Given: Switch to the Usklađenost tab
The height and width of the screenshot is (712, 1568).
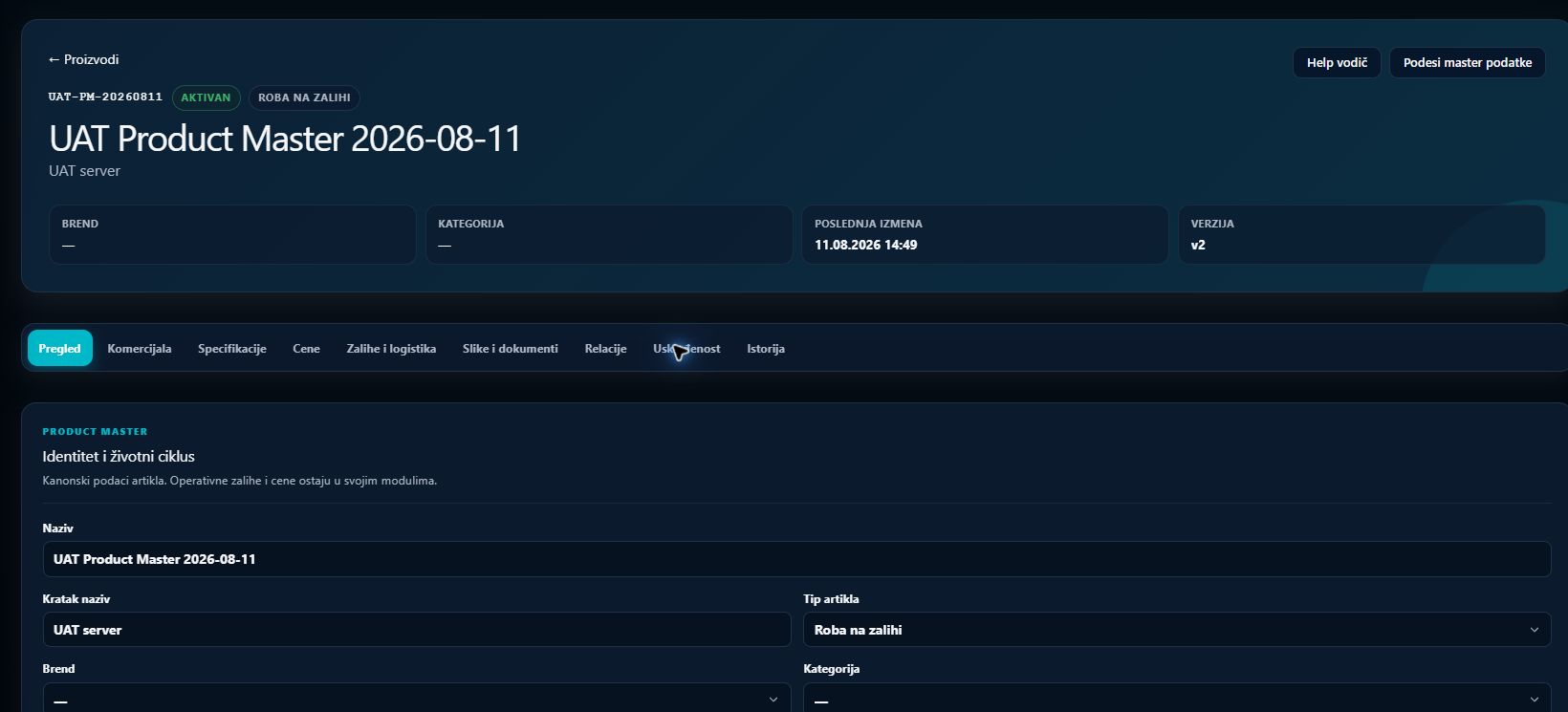Looking at the screenshot, I should [x=686, y=349].
